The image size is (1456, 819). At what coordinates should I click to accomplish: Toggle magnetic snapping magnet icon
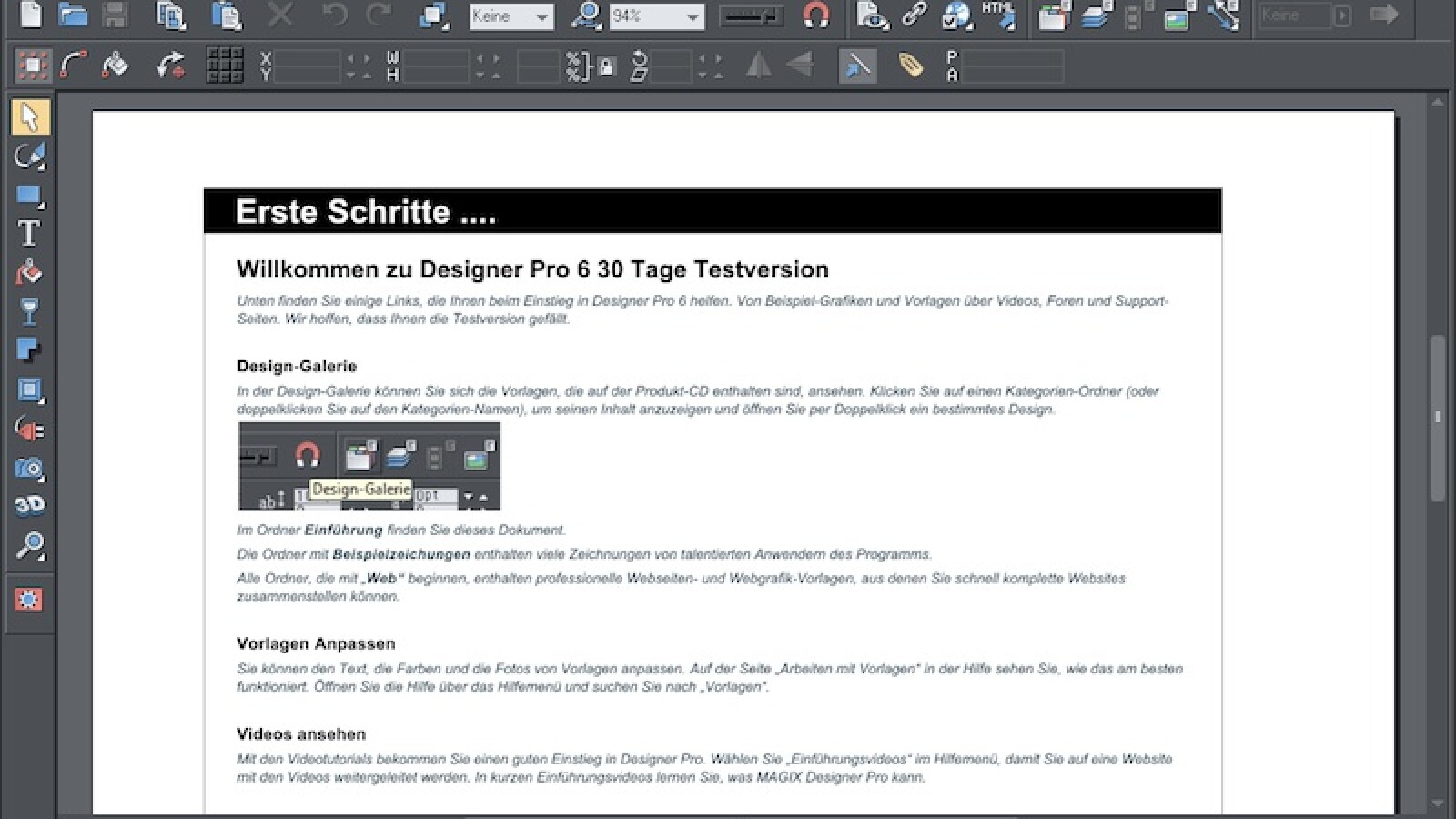click(816, 15)
